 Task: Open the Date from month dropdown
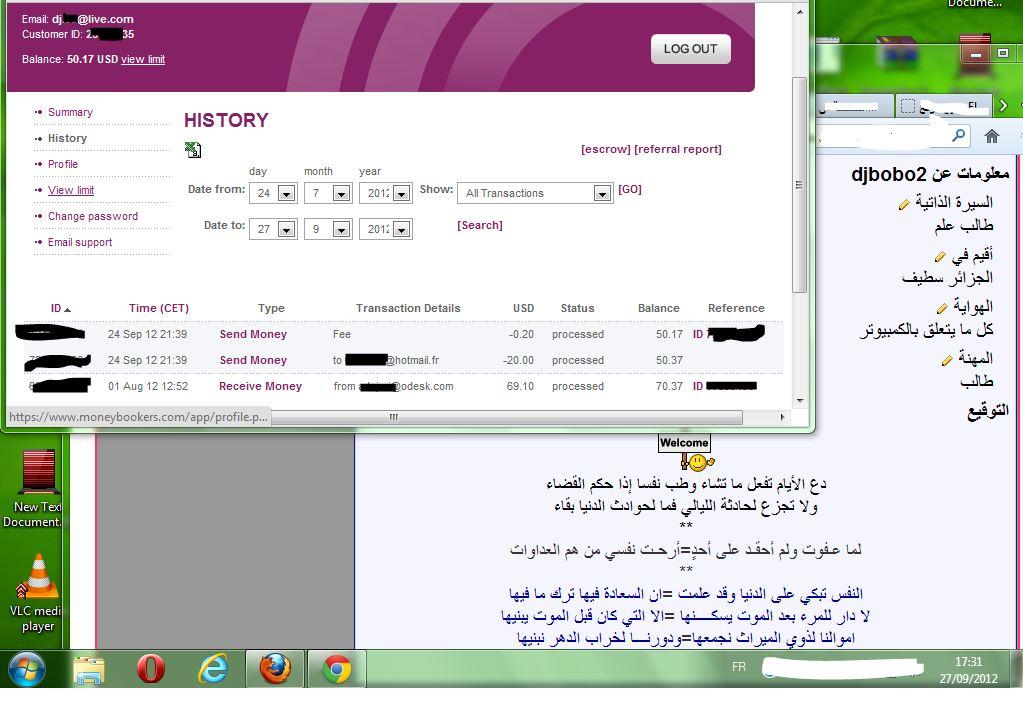(341, 194)
